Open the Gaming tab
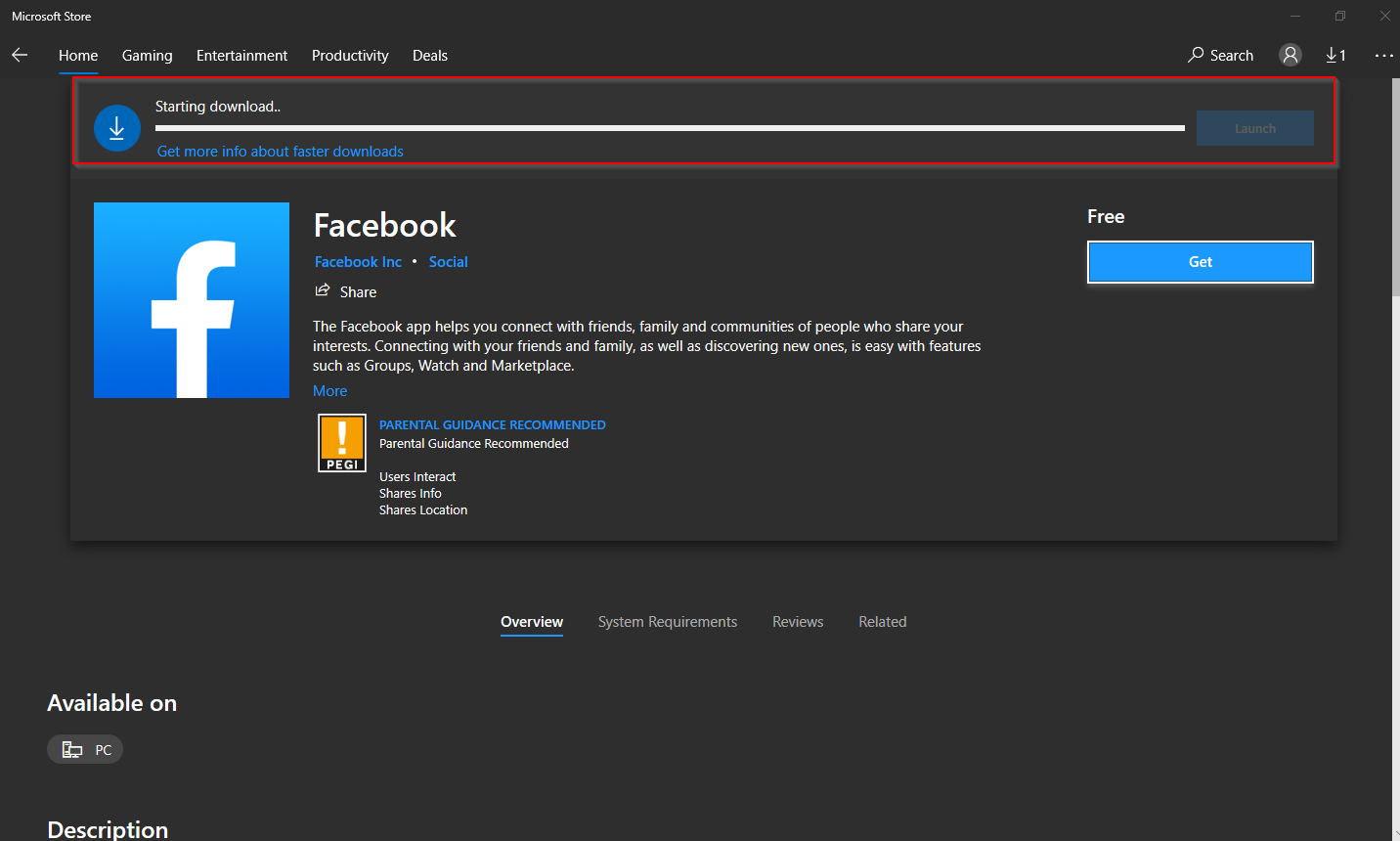 (148, 55)
